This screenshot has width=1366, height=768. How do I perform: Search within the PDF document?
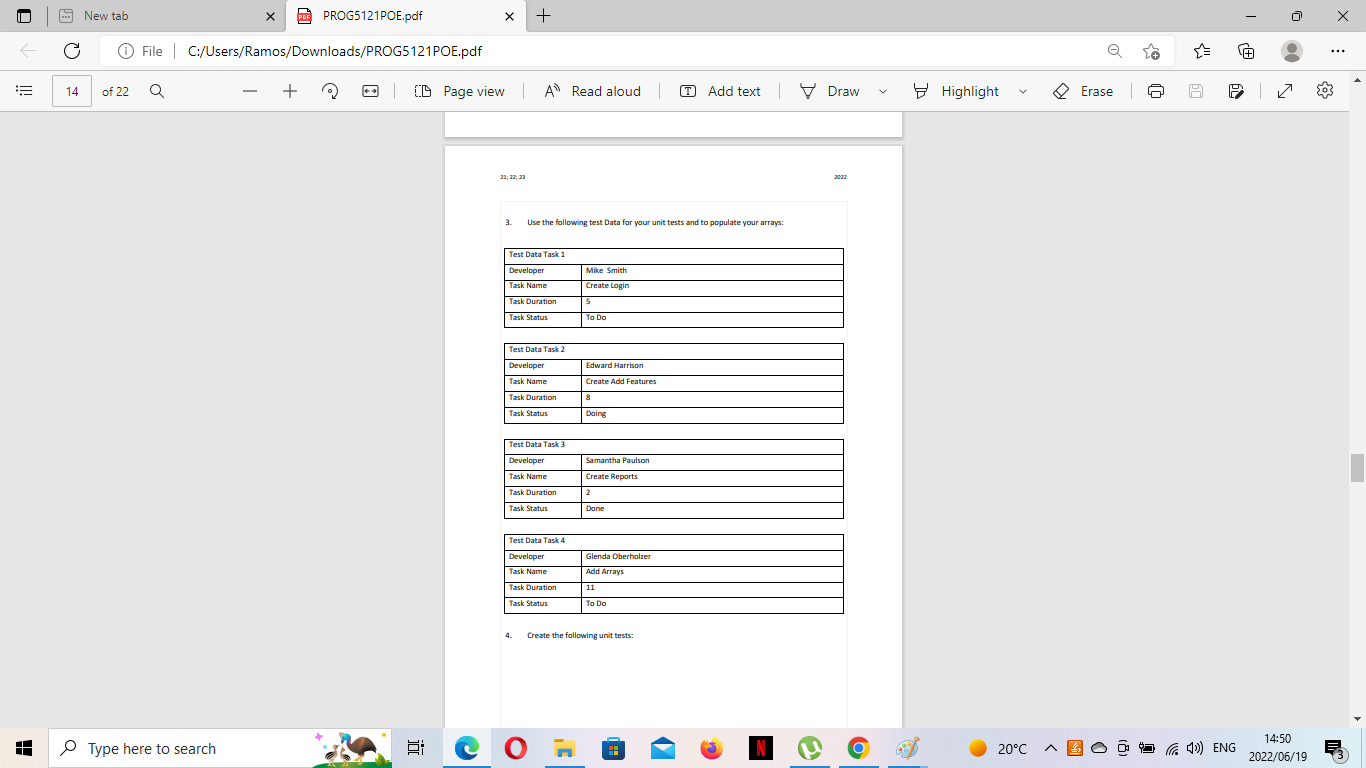(157, 91)
